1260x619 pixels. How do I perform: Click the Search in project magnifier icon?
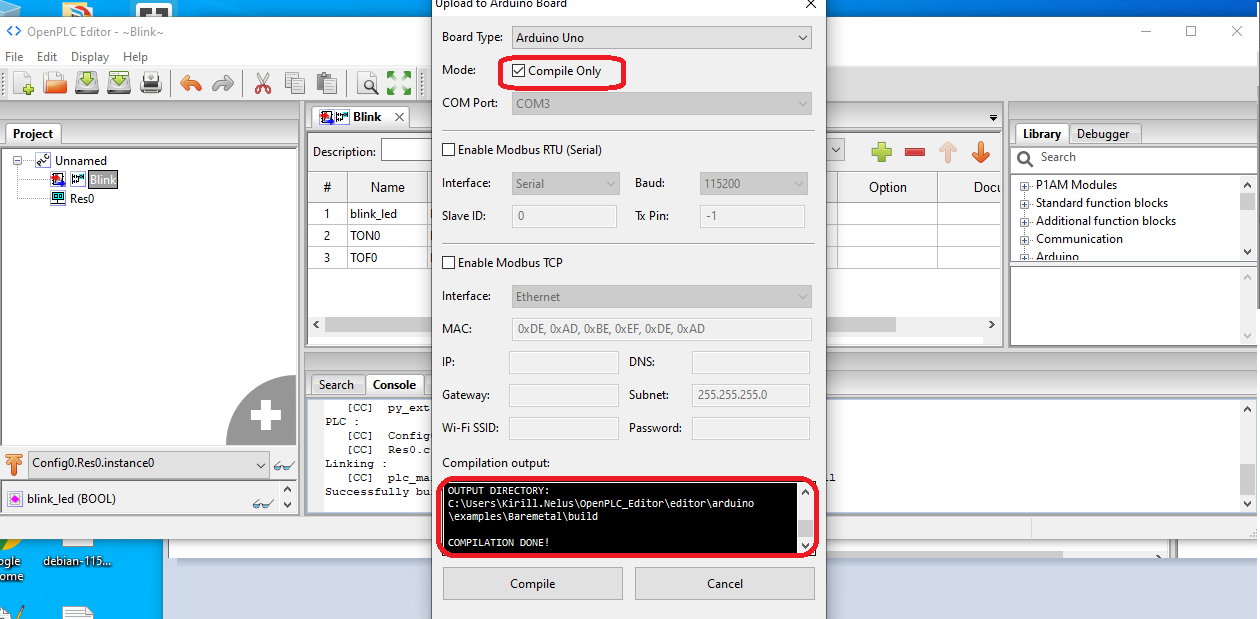pyautogui.click(x=367, y=83)
